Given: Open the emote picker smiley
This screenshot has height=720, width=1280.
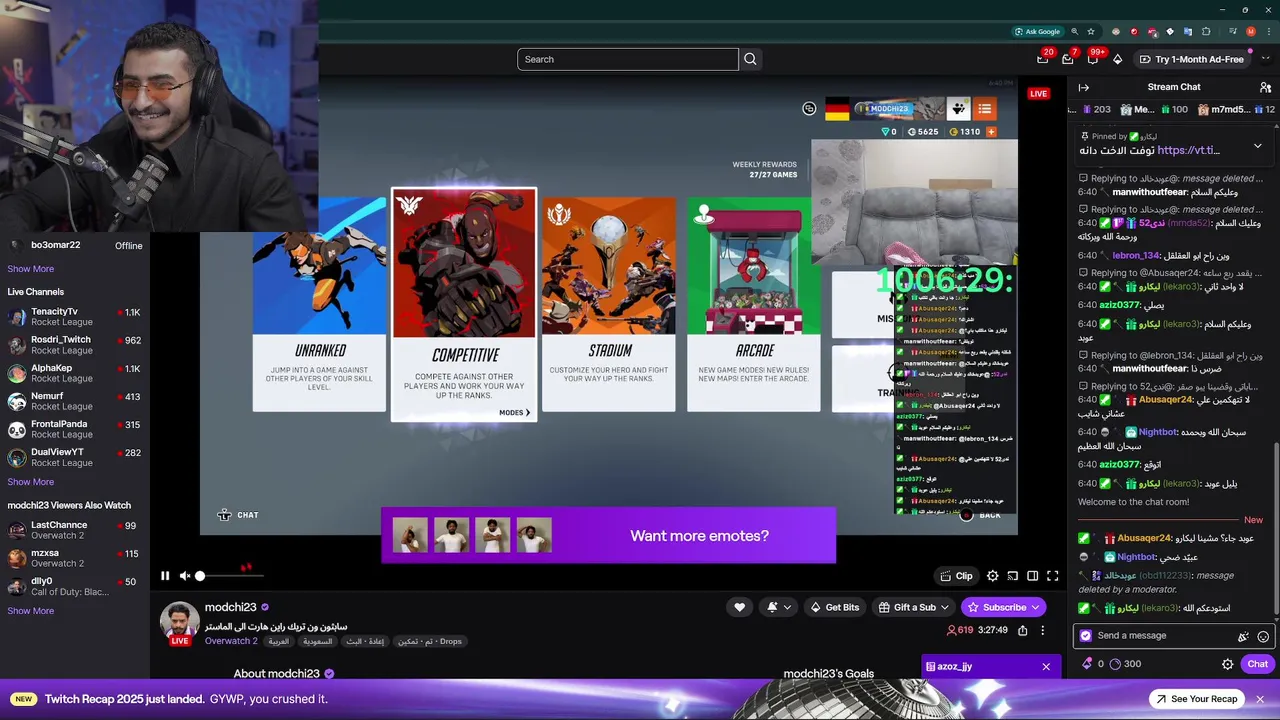Looking at the screenshot, I should point(1263,636).
